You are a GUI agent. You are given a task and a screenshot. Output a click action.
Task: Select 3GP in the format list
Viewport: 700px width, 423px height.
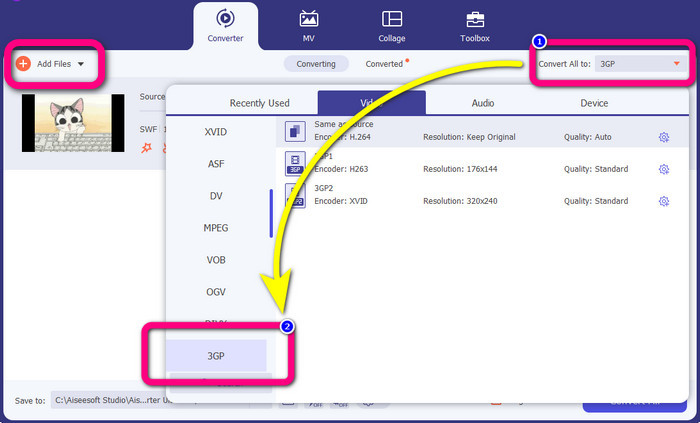pyautogui.click(x=216, y=355)
